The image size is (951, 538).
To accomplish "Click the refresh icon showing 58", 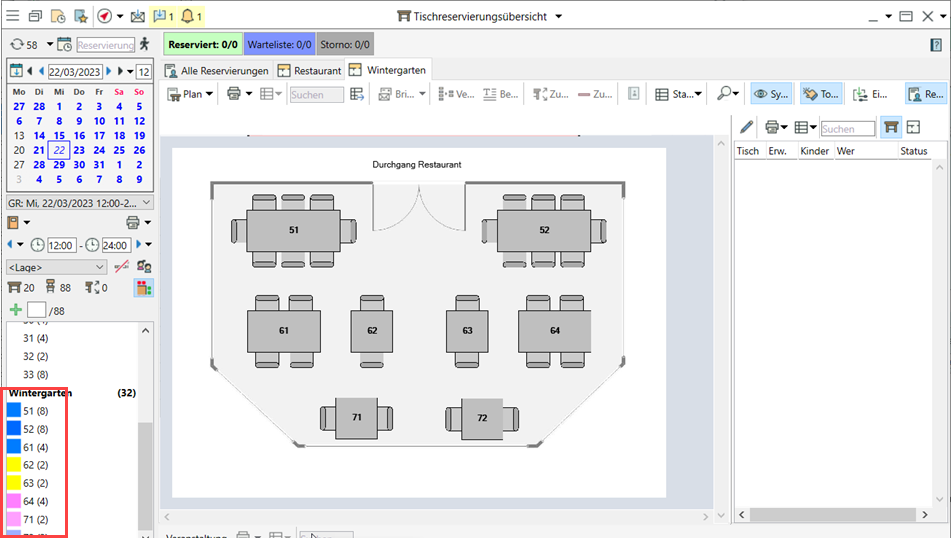I will tap(17, 45).
